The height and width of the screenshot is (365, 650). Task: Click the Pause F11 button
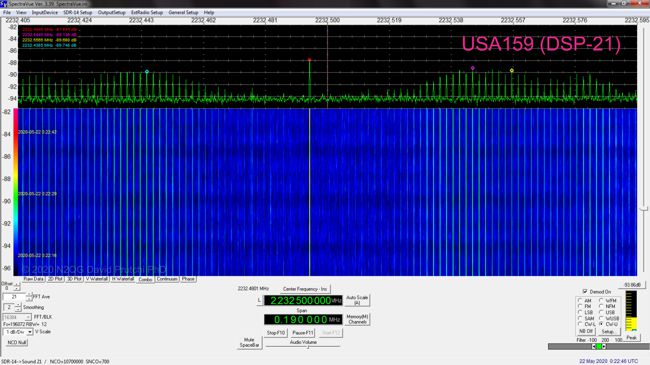point(303,333)
